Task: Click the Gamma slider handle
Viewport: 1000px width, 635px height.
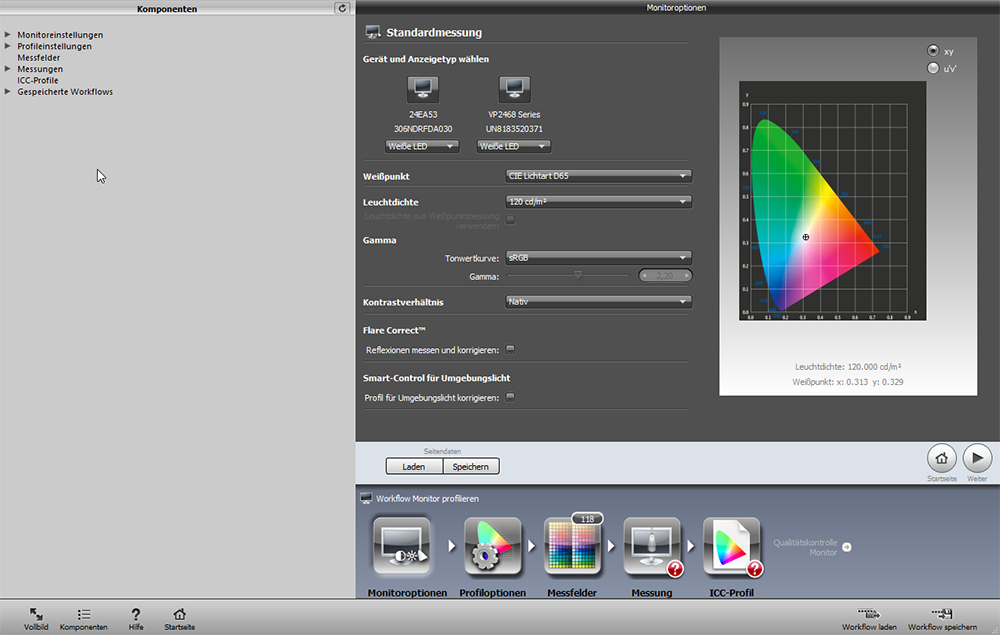Action: point(577,274)
